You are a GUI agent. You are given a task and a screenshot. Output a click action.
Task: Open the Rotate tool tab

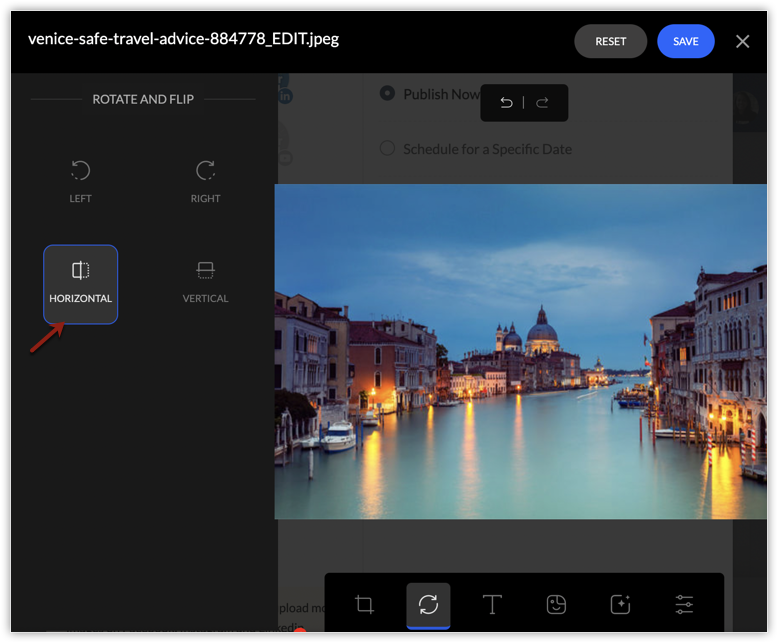[x=428, y=604]
